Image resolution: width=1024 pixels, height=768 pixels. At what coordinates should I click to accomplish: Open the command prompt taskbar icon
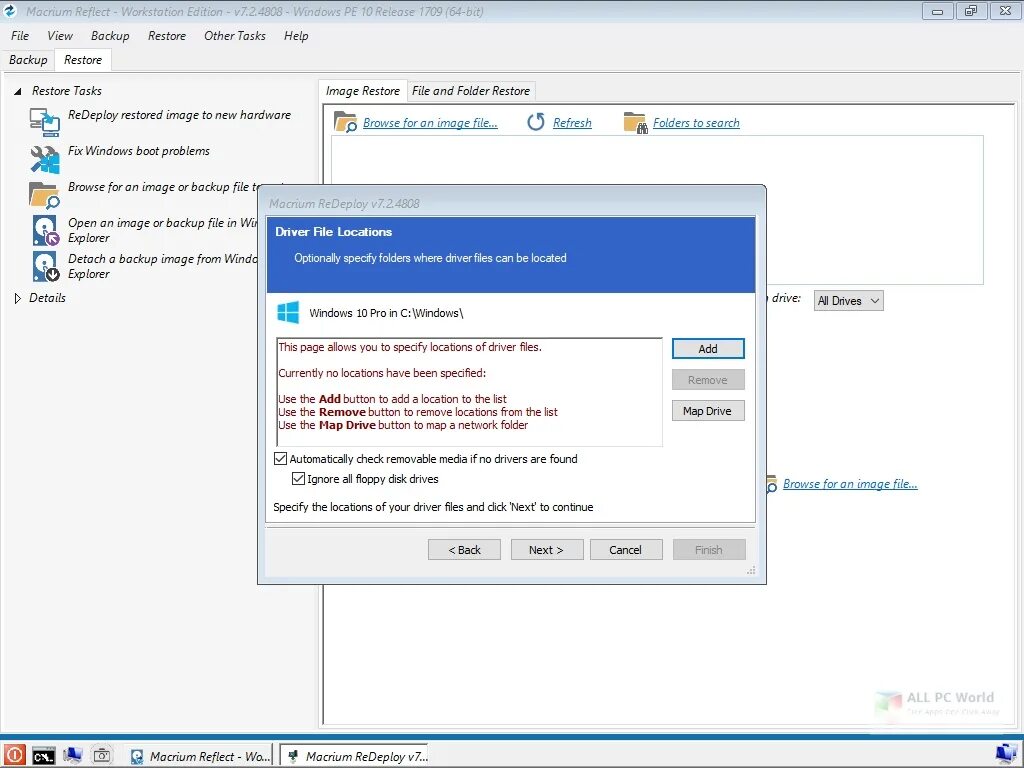(x=44, y=756)
